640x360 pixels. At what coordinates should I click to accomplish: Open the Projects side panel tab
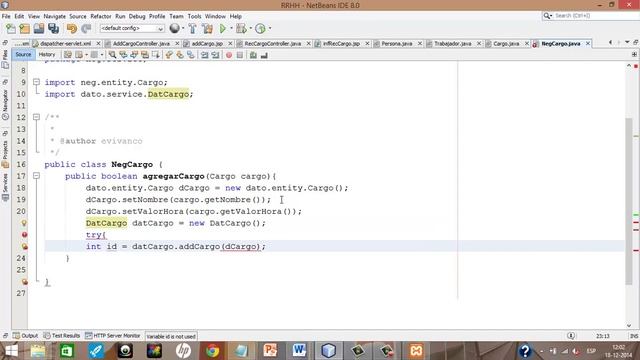(5, 154)
